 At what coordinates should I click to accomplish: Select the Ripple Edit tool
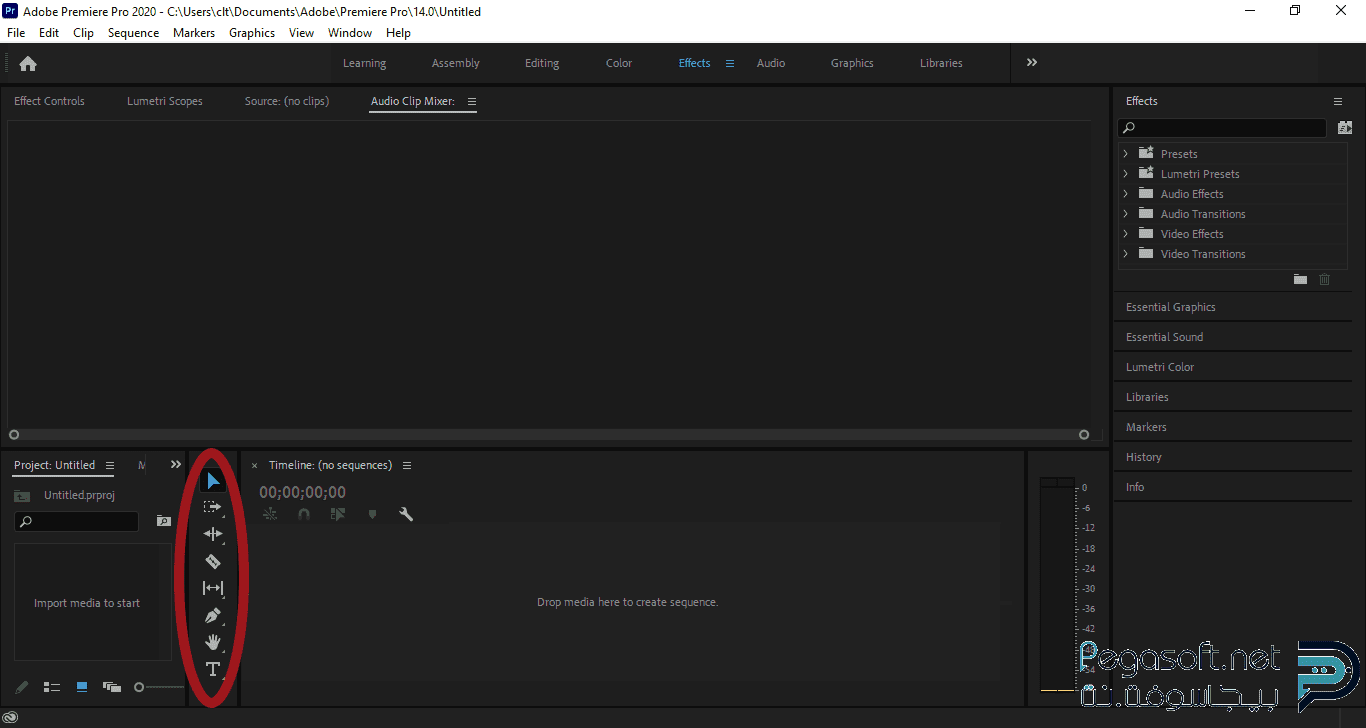(x=213, y=534)
